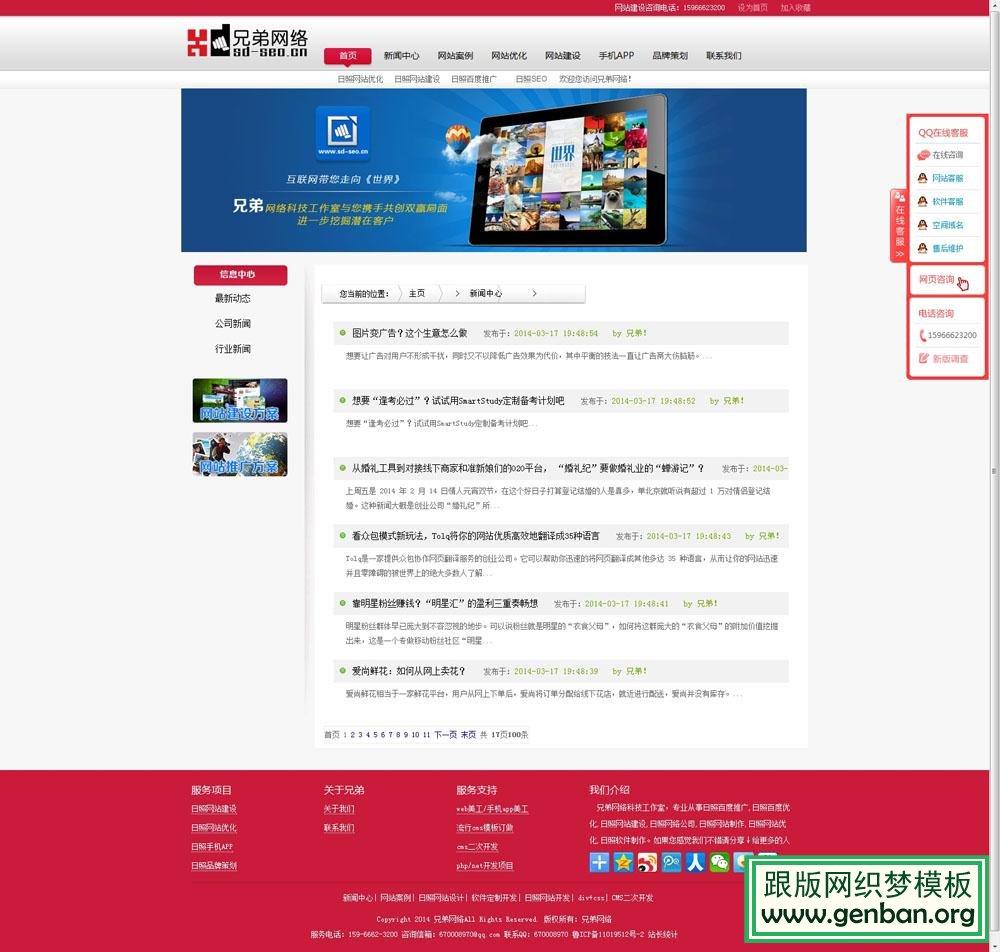Screen dimensions: 1000x952
Task: Open the 在线咨询 chat icon in QQ客服 panel
Action: pyautogui.click(x=924, y=155)
